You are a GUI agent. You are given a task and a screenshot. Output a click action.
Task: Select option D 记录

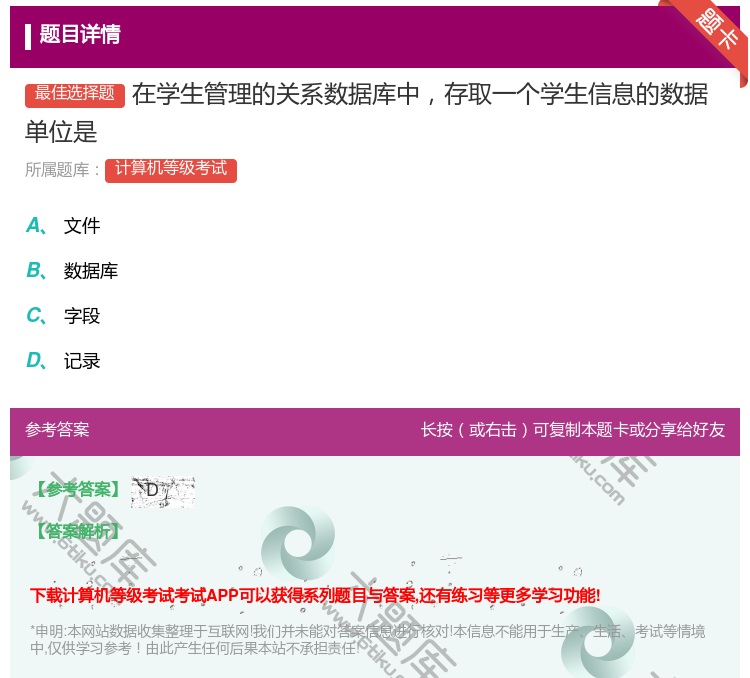(63, 361)
